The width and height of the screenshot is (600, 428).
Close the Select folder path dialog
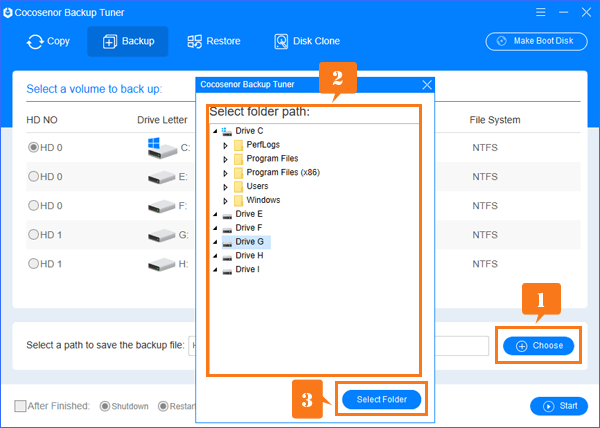427,85
